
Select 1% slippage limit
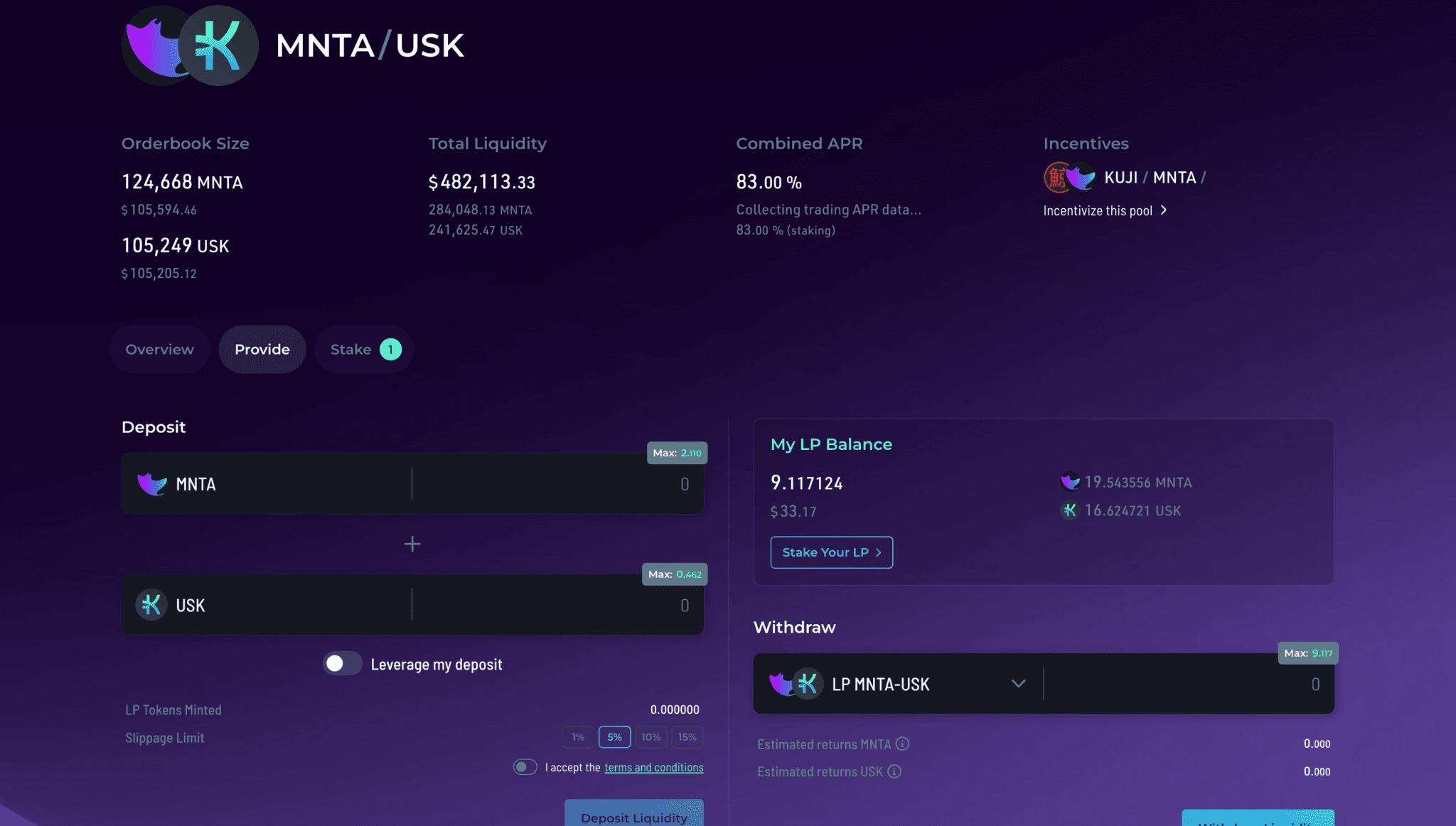[578, 737]
